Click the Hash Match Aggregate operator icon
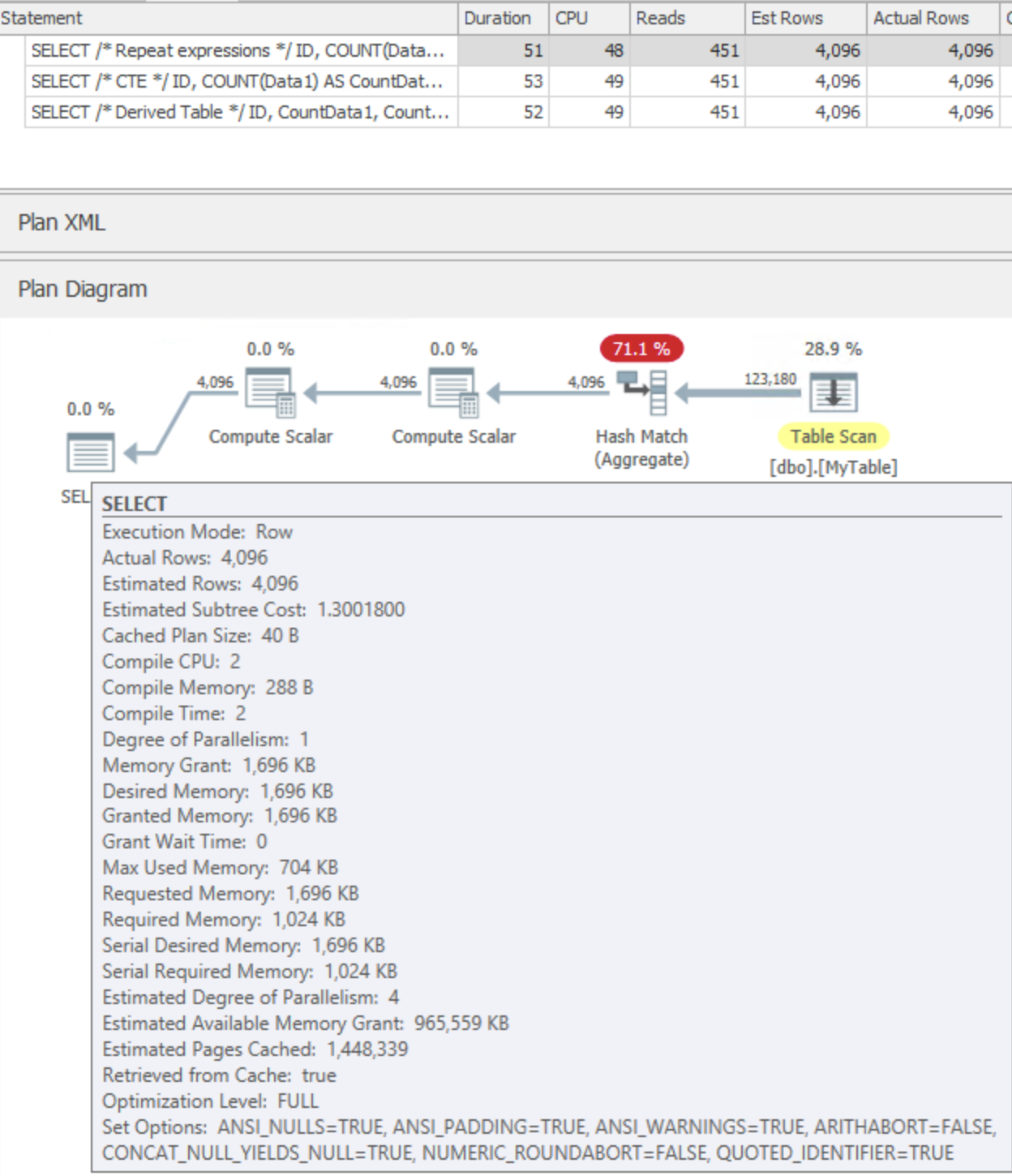 [641, 393]
